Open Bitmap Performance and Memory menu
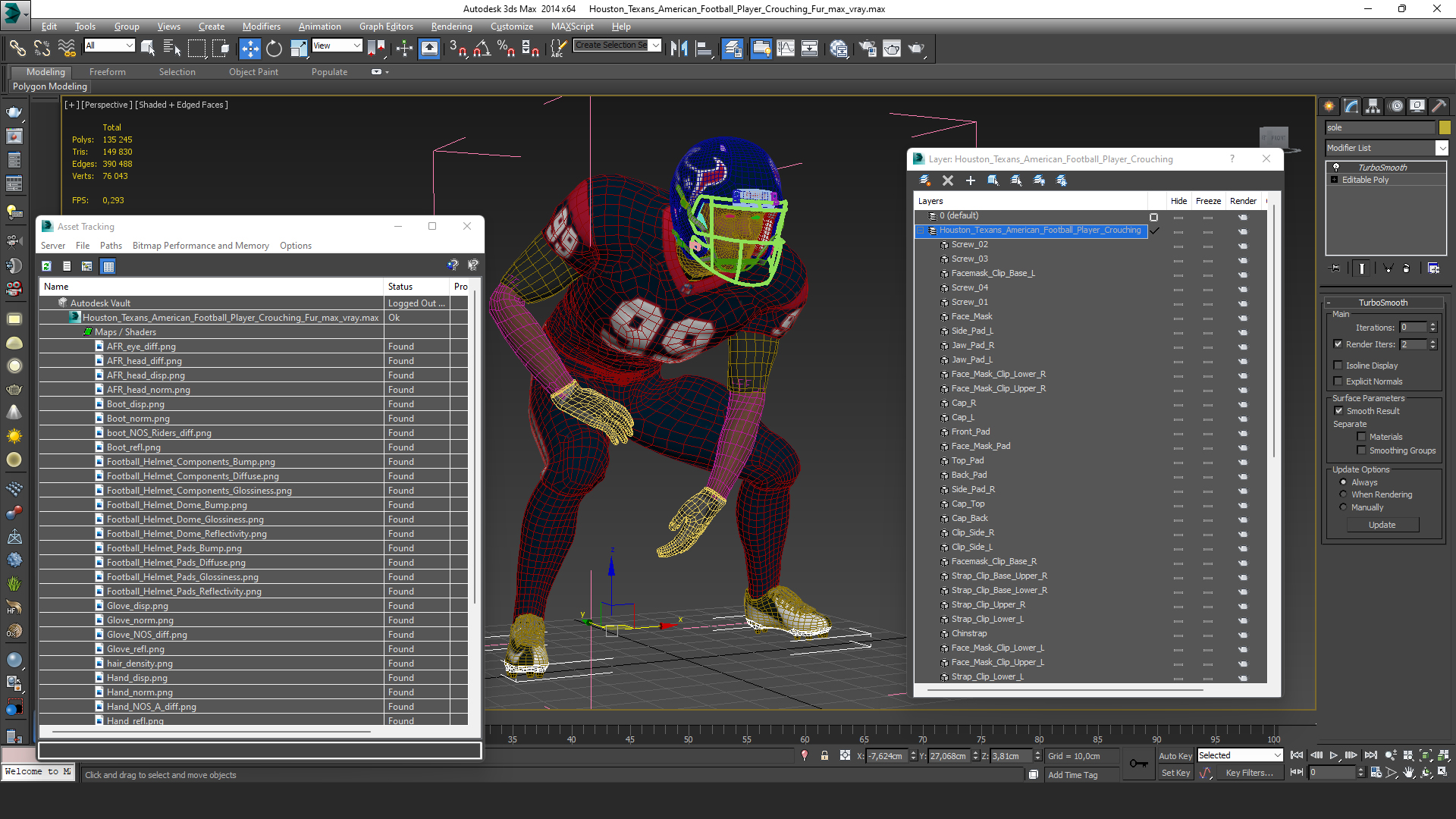The height and width of the screenshot is (819, 1456). (200, 246)
